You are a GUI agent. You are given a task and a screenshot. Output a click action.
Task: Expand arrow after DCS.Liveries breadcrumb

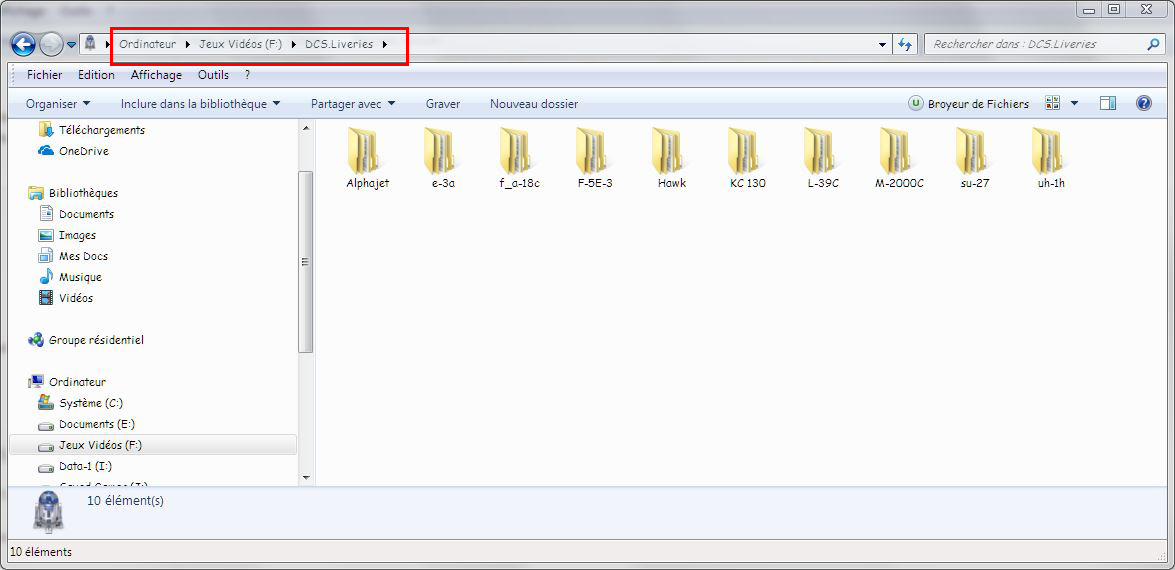[385, 44]
